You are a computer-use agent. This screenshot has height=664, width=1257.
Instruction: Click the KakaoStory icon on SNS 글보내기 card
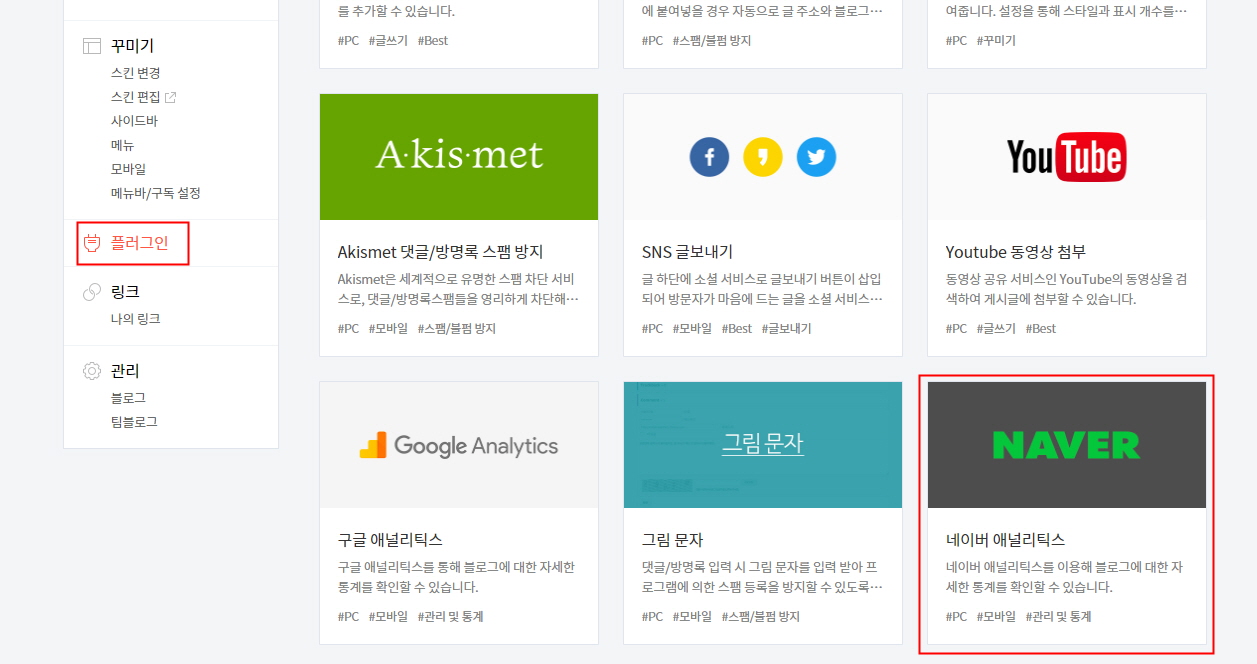762,157
